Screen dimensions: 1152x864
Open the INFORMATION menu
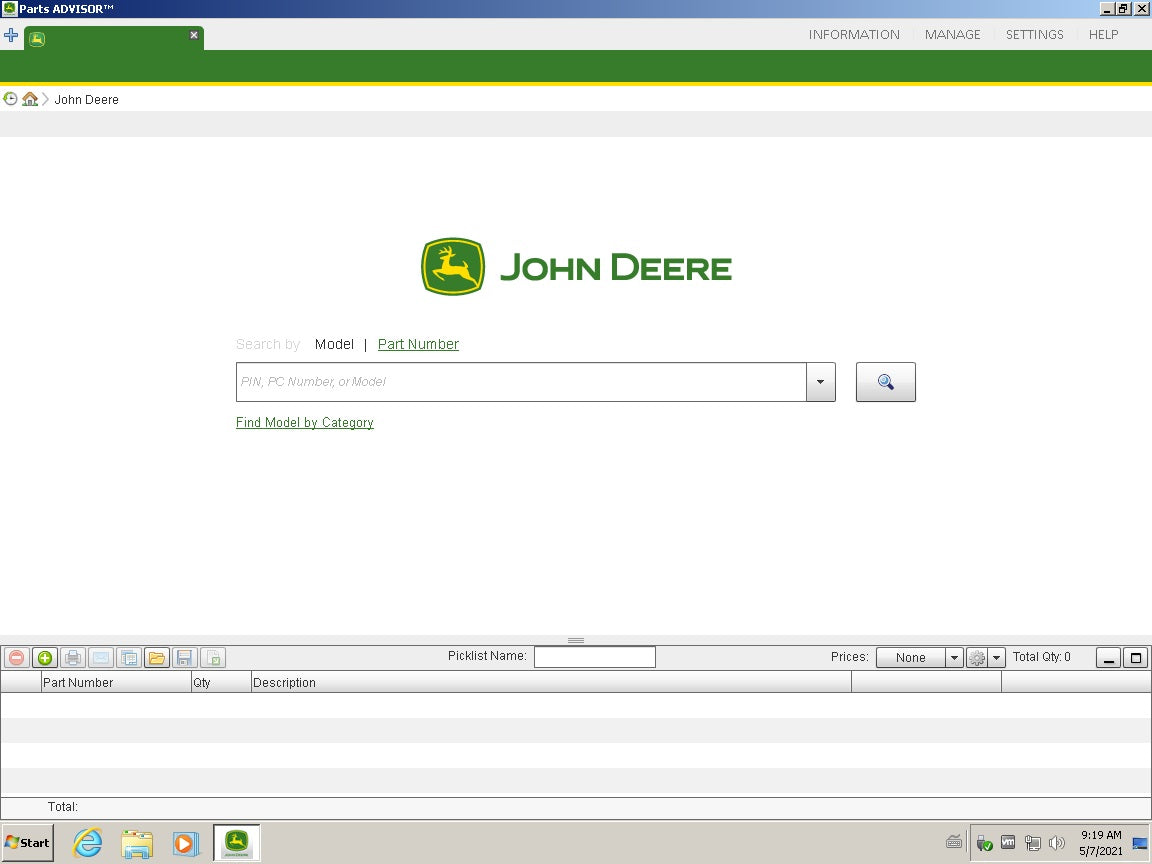[x=854, y=34]
